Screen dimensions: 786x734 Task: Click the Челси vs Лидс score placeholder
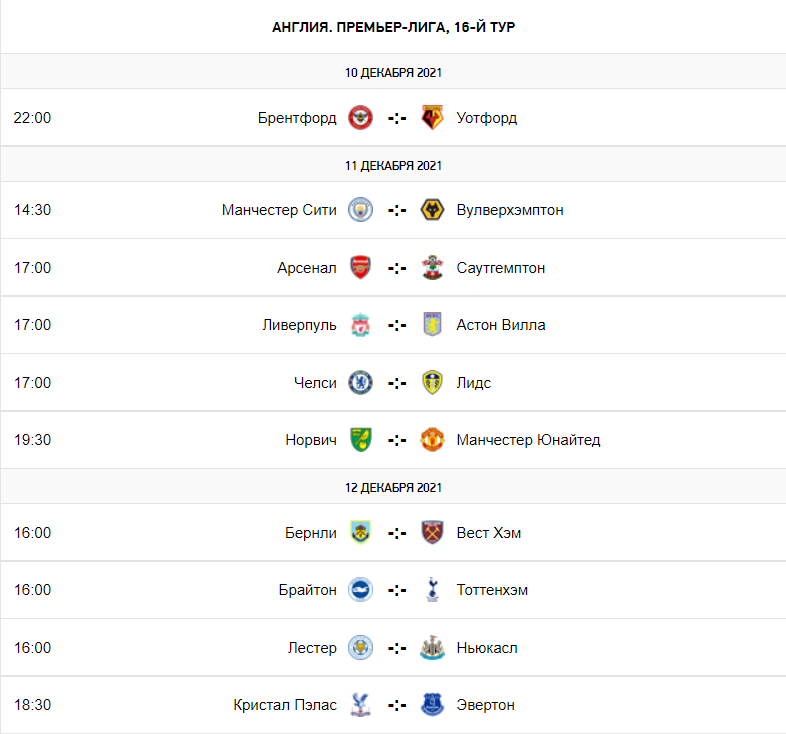[x=397, y=382]
